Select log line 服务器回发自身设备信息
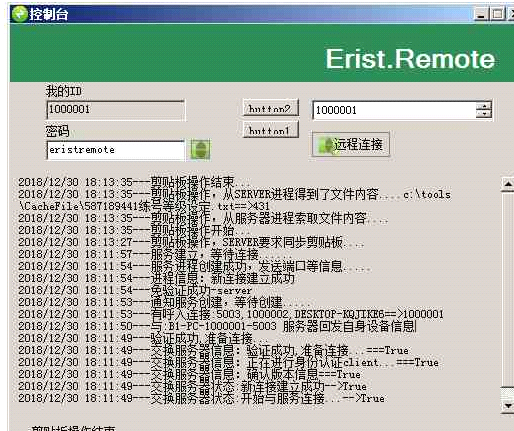Viewport: 514px width, 431px height. click(217, 326)
